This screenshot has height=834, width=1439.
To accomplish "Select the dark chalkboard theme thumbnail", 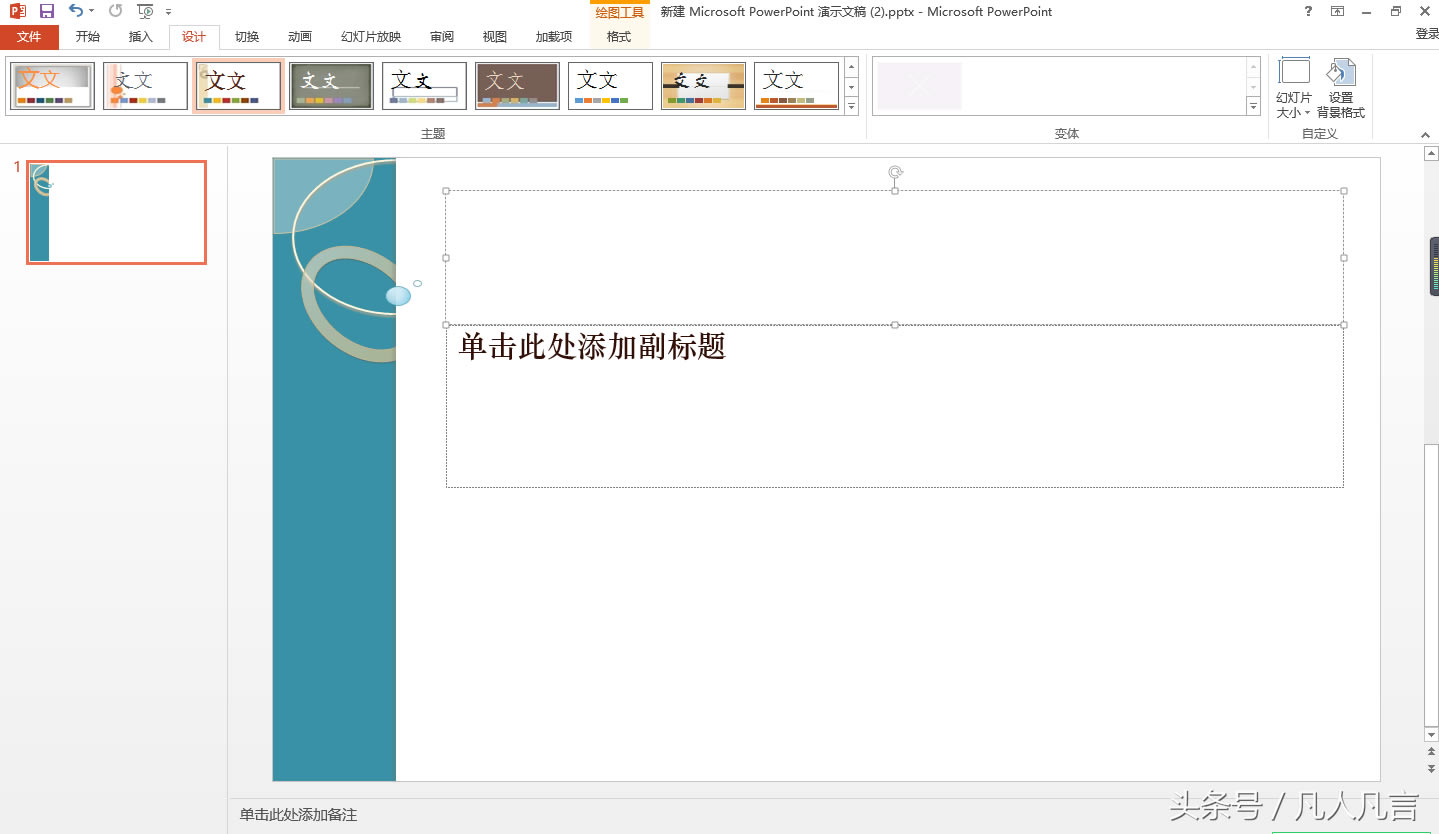I will pyautogui.click(x=330, y=85).
